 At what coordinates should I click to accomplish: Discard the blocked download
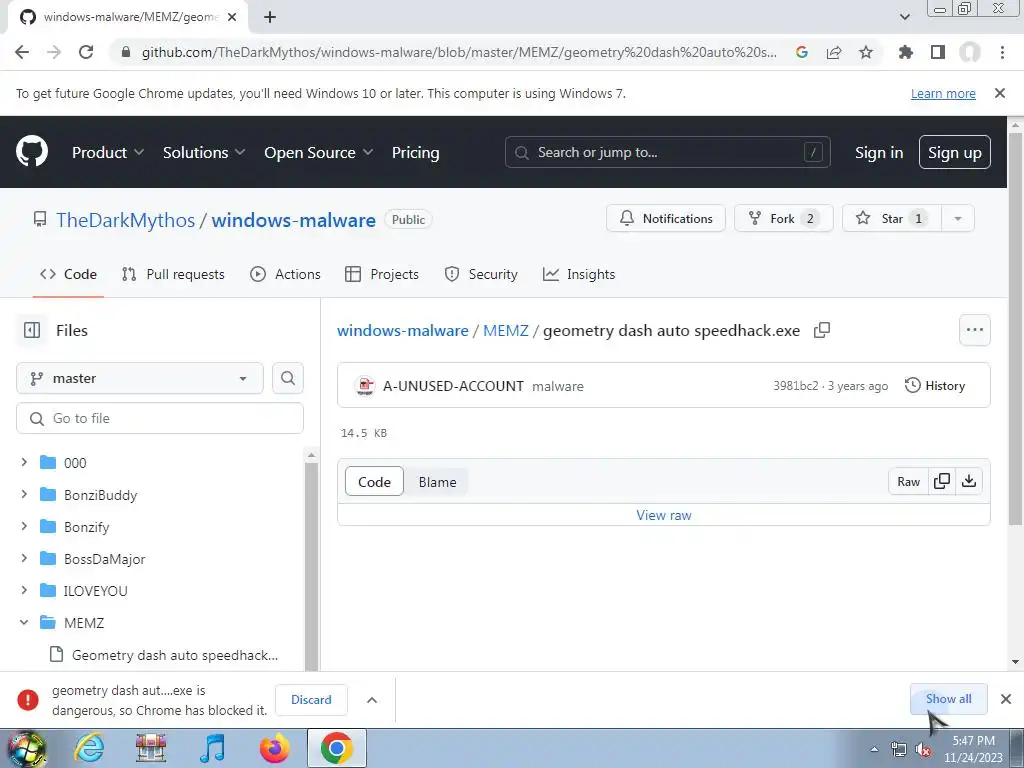[x=312, y=699]
